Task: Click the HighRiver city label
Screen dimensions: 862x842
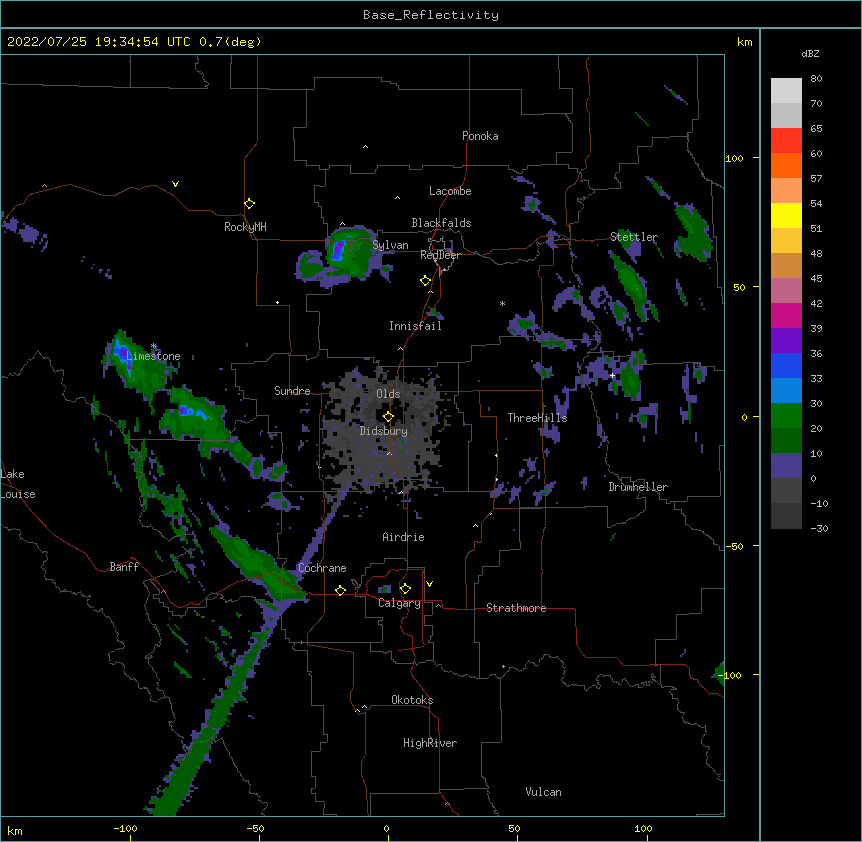Action: pyautogui.click(x=430, y=743)
